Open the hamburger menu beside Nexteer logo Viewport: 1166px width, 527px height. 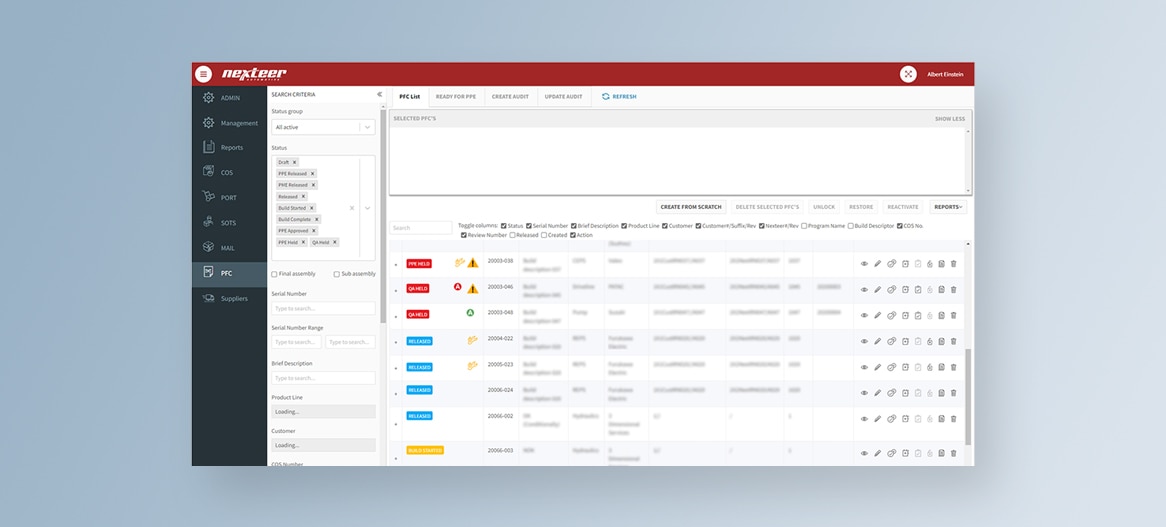pyautogui.click(x=203, y=74)
